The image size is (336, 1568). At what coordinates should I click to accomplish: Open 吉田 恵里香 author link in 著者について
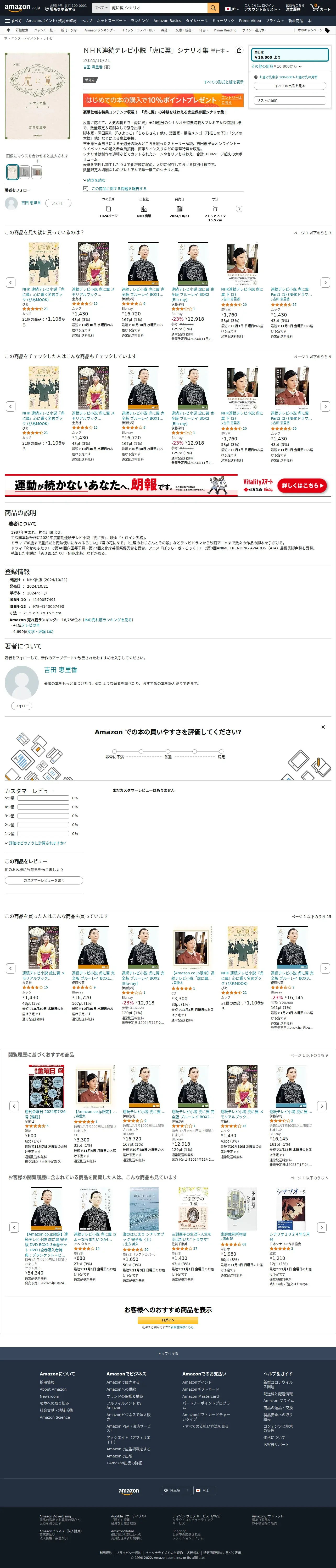[x=61, y=670]
